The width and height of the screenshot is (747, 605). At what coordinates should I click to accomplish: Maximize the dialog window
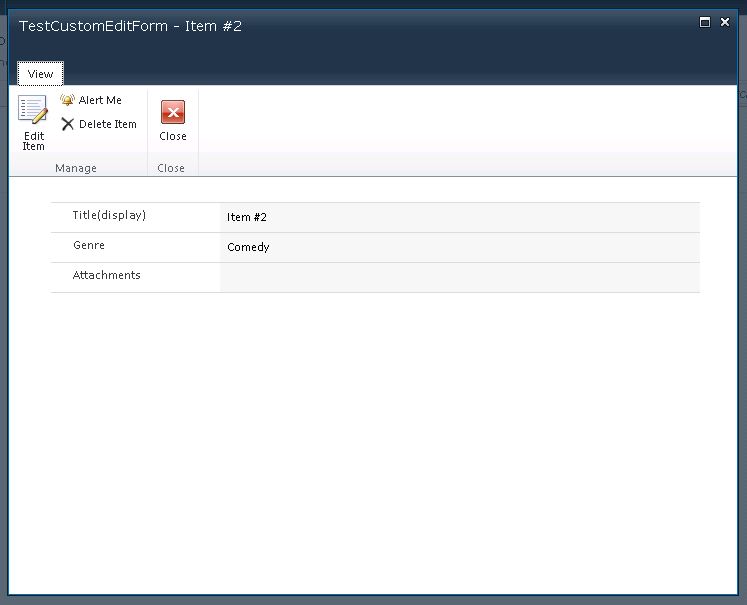click(705, 22)
